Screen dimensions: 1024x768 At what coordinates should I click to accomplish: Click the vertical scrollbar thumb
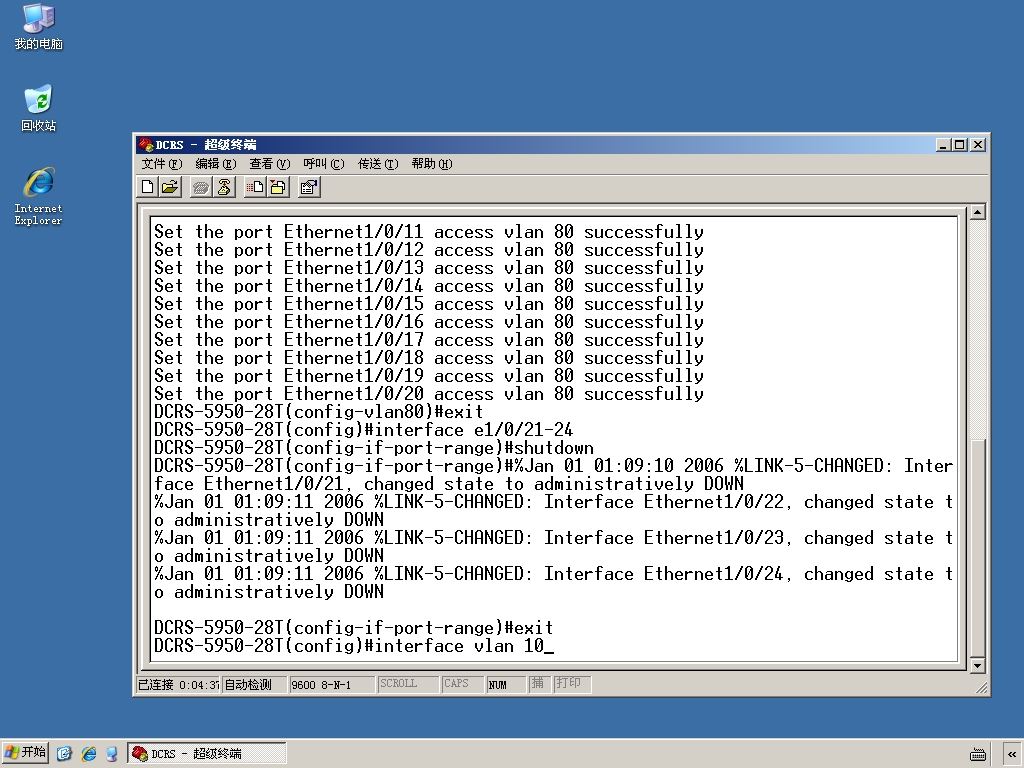pos(977,548)
